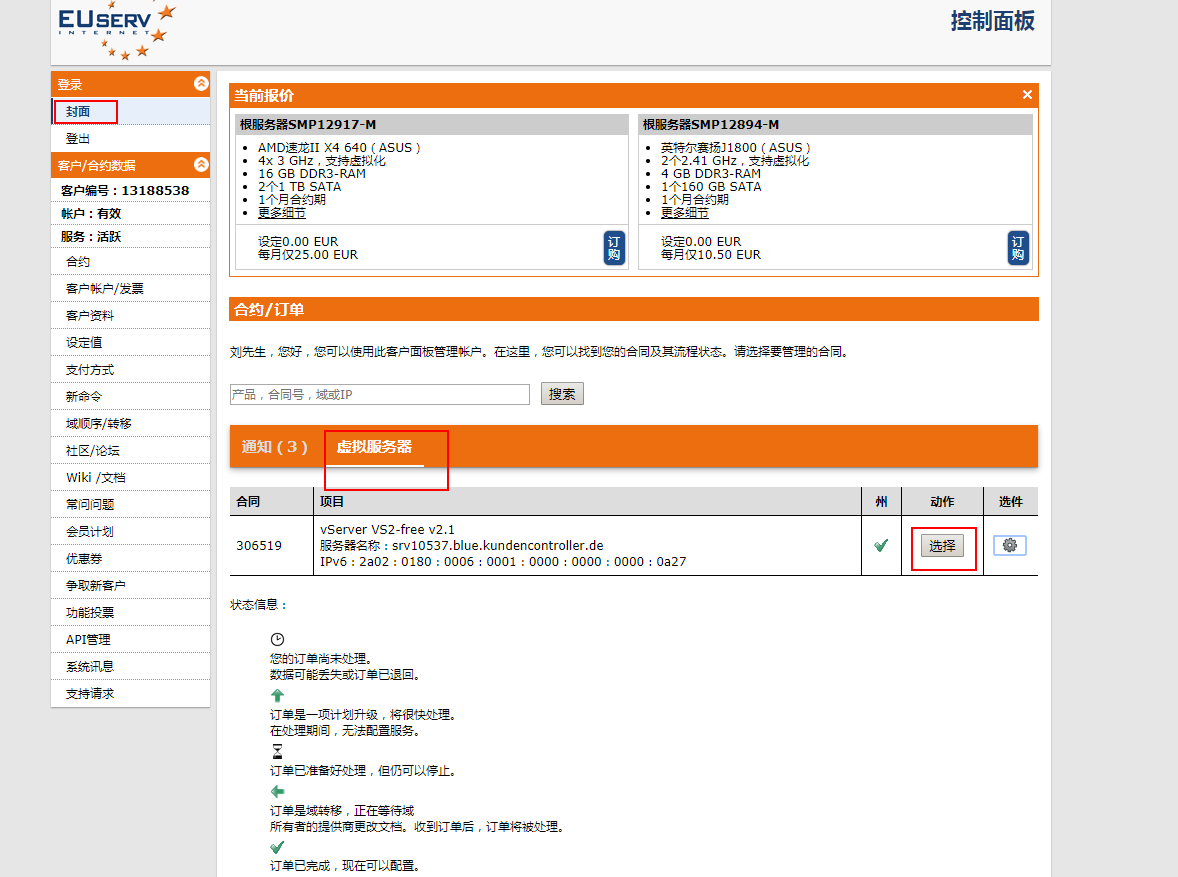Click the 根服务器SMP12894-M offer heading
1178x877 pixels.
[x=711, y=125]
